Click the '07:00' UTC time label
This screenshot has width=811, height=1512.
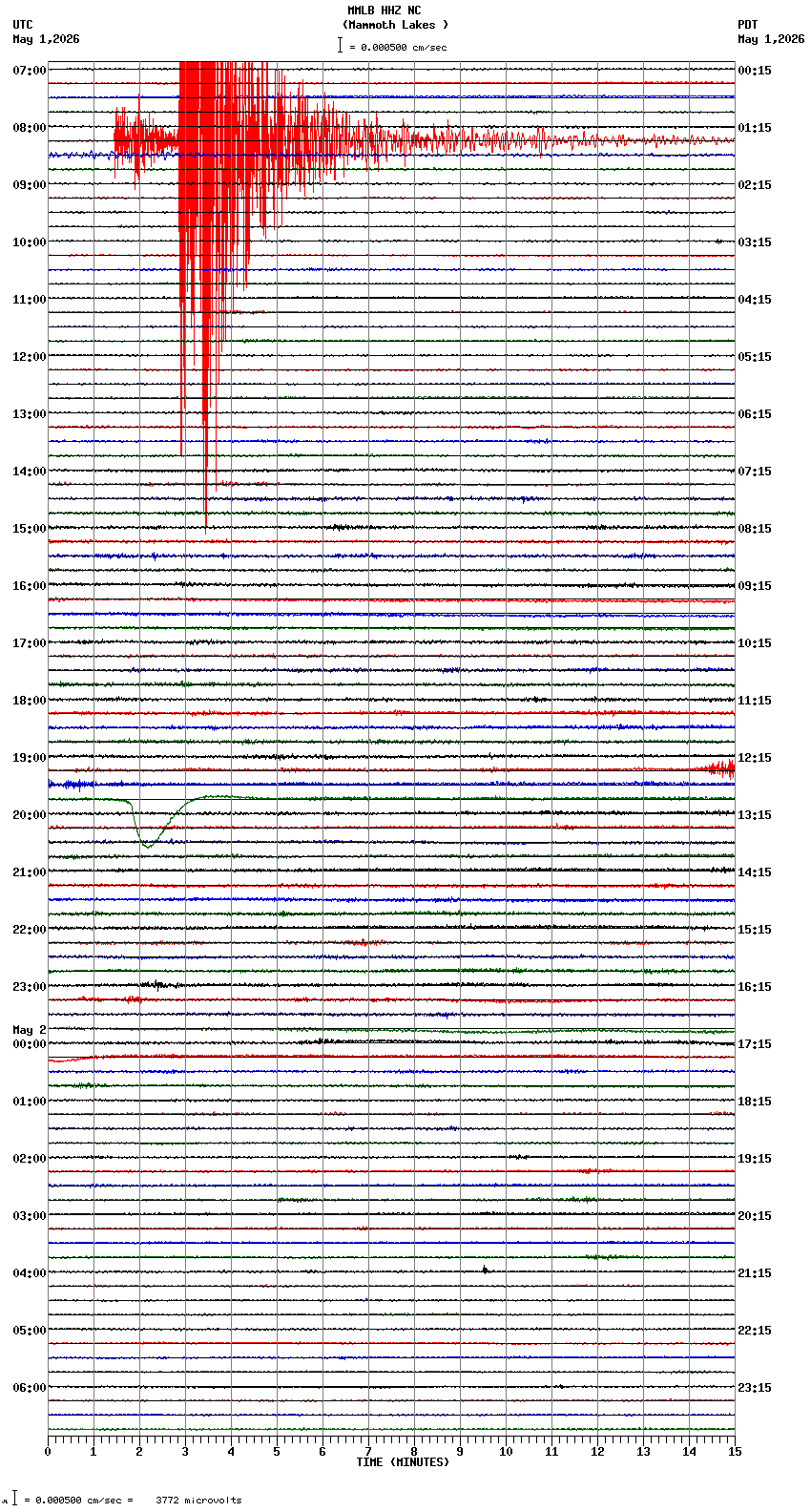(30, 71)
